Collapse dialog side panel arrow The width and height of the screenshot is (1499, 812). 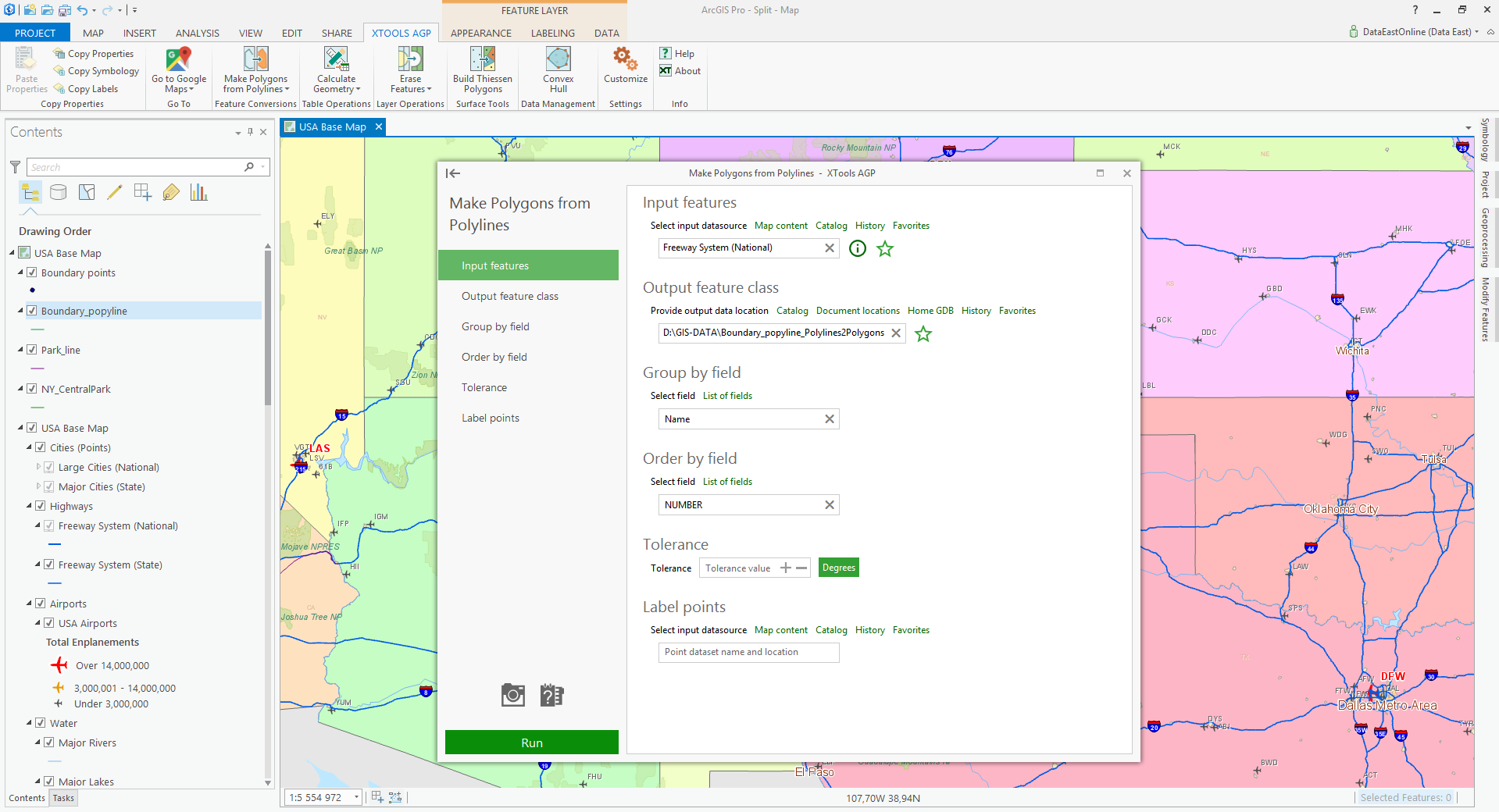tap(453, 173)
